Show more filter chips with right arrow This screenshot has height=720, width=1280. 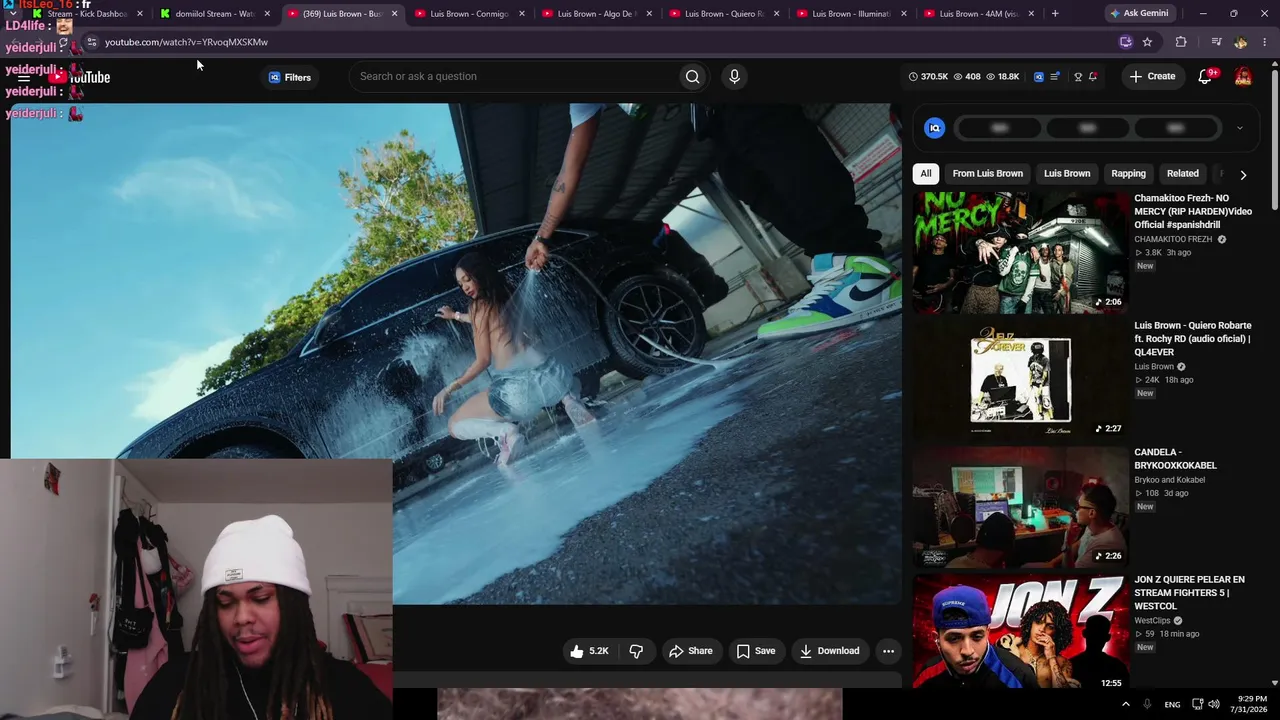(x=1243, y=174)
